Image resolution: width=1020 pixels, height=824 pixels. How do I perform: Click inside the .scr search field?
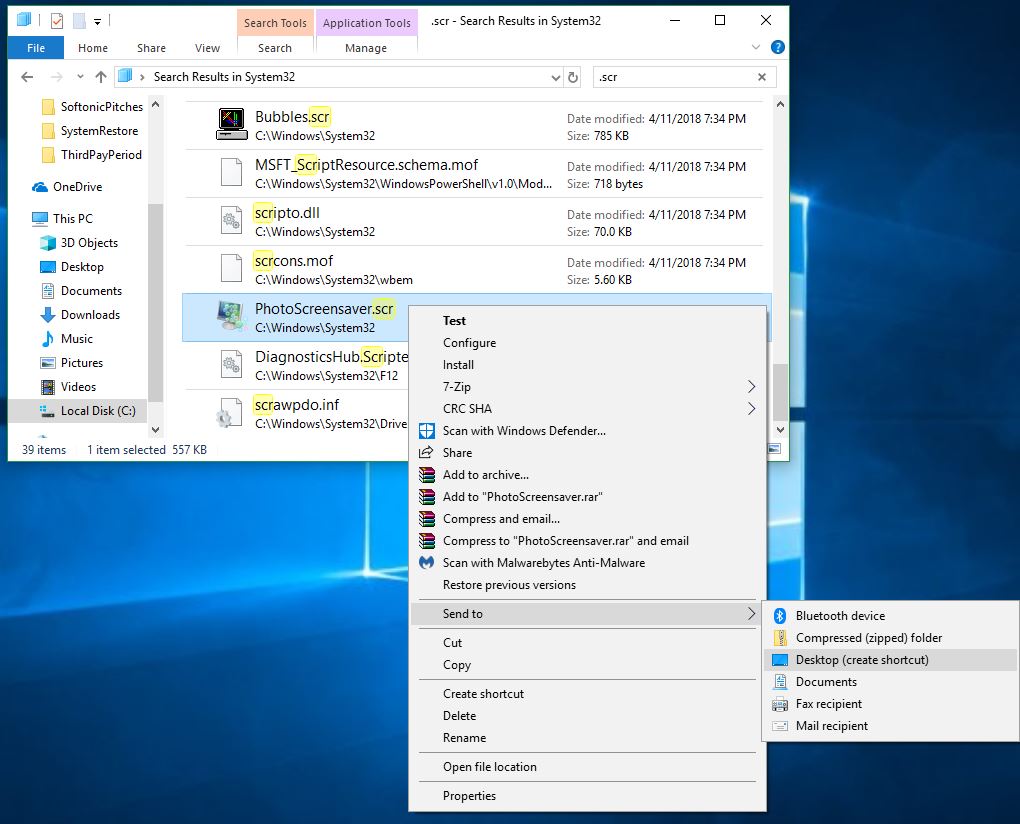coord(670,77)
